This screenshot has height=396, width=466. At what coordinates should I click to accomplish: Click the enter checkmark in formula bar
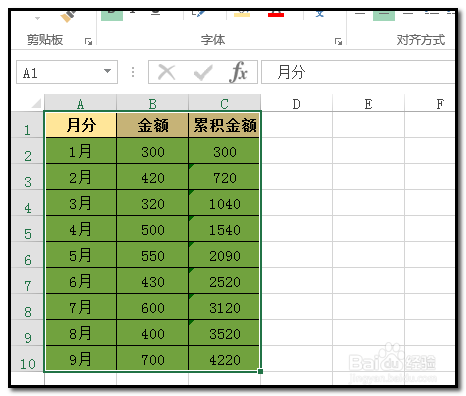pos(203,72)
